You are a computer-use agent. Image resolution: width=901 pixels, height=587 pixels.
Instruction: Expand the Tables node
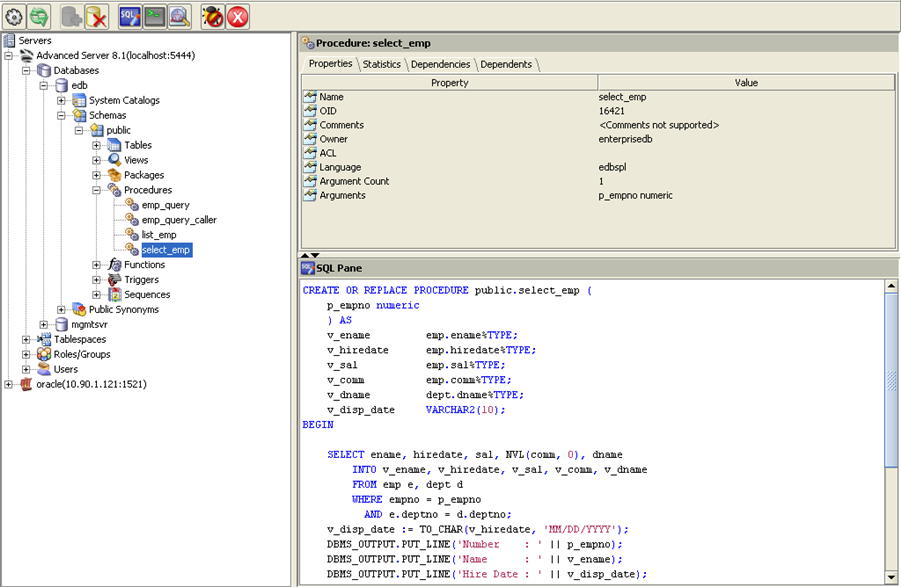click(97, 145)
